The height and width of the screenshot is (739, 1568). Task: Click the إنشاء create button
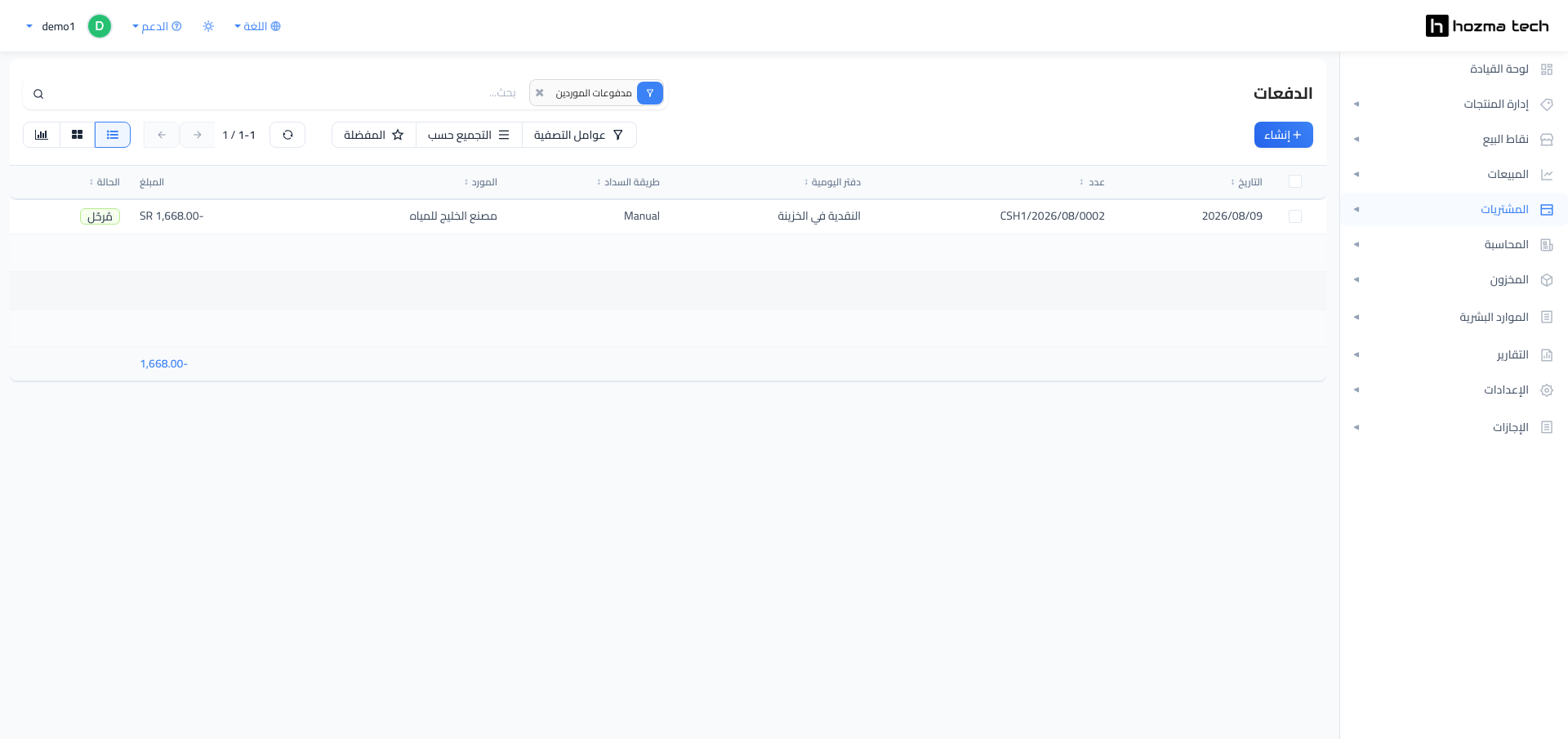[1283, 135]
